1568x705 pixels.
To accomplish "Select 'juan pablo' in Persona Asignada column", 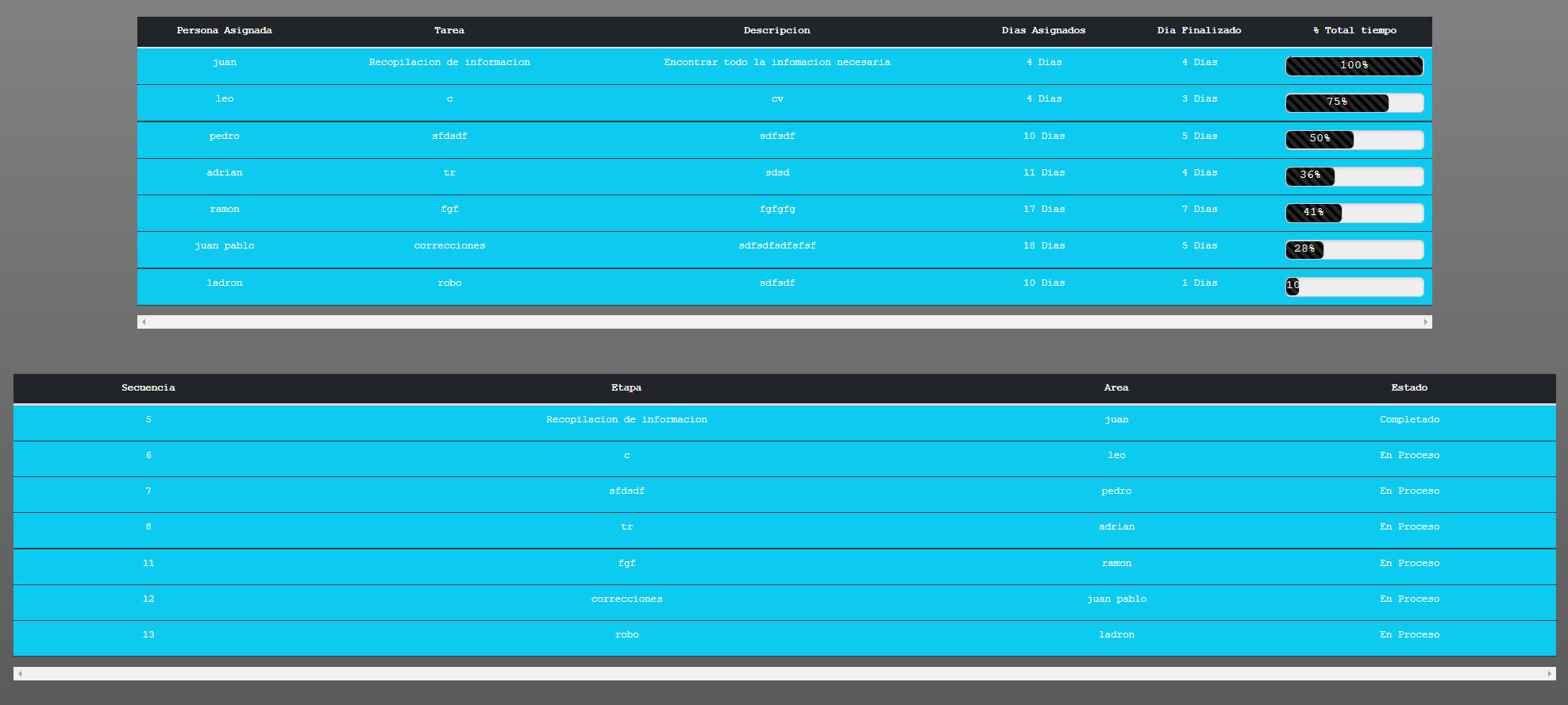I will coord(225,245).
